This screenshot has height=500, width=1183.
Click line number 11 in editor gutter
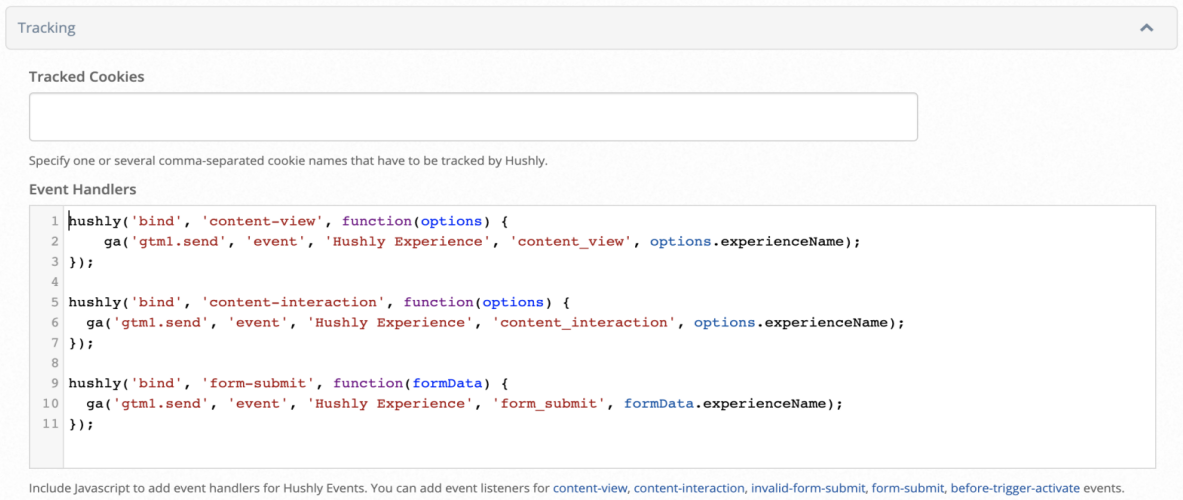[x=51, y=424]
